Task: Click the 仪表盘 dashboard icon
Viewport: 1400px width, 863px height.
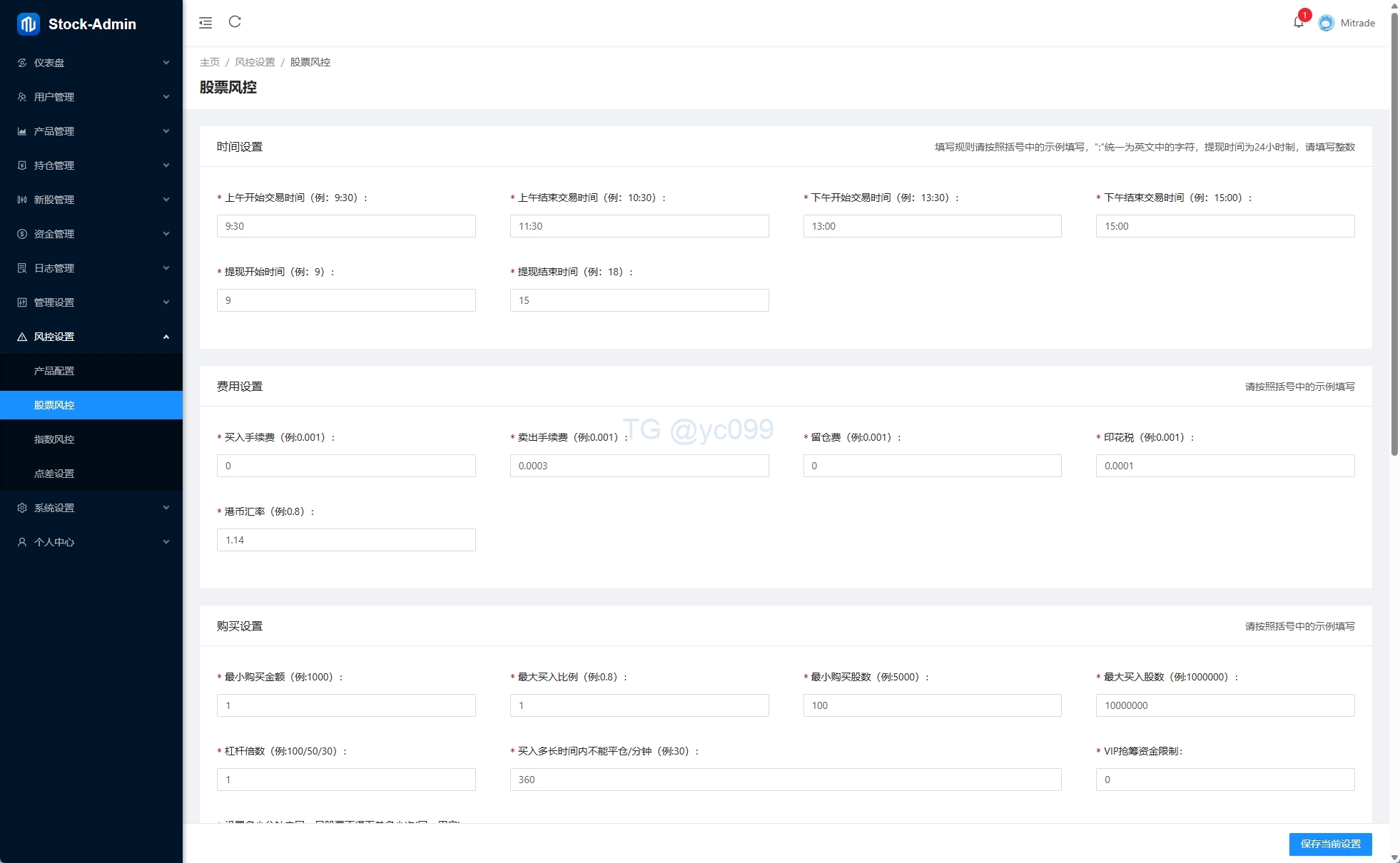Action: tap(22, 63)
